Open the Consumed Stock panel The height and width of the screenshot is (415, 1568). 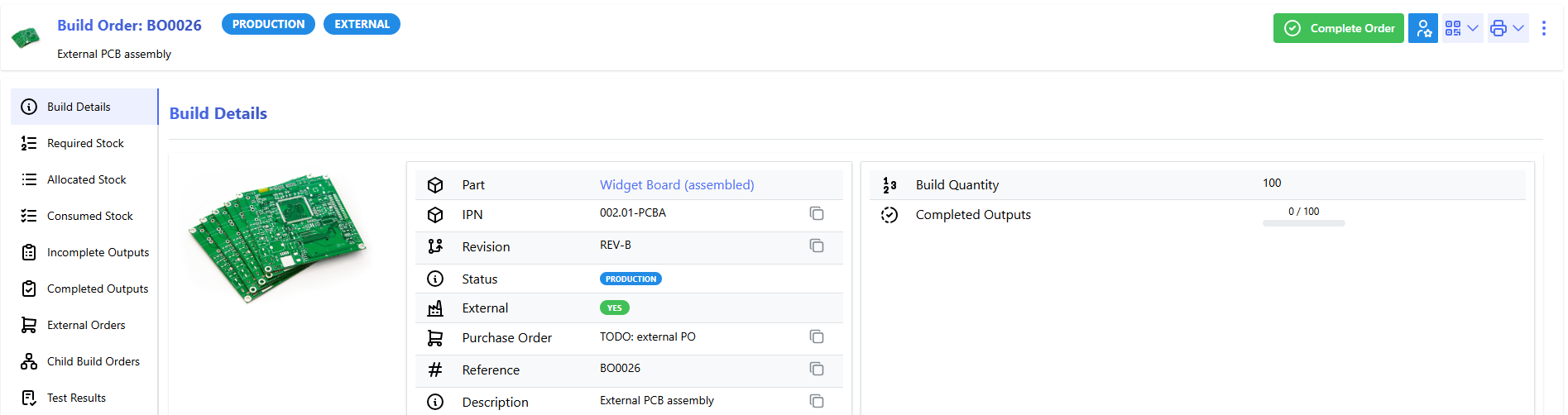tap(89, 216)
